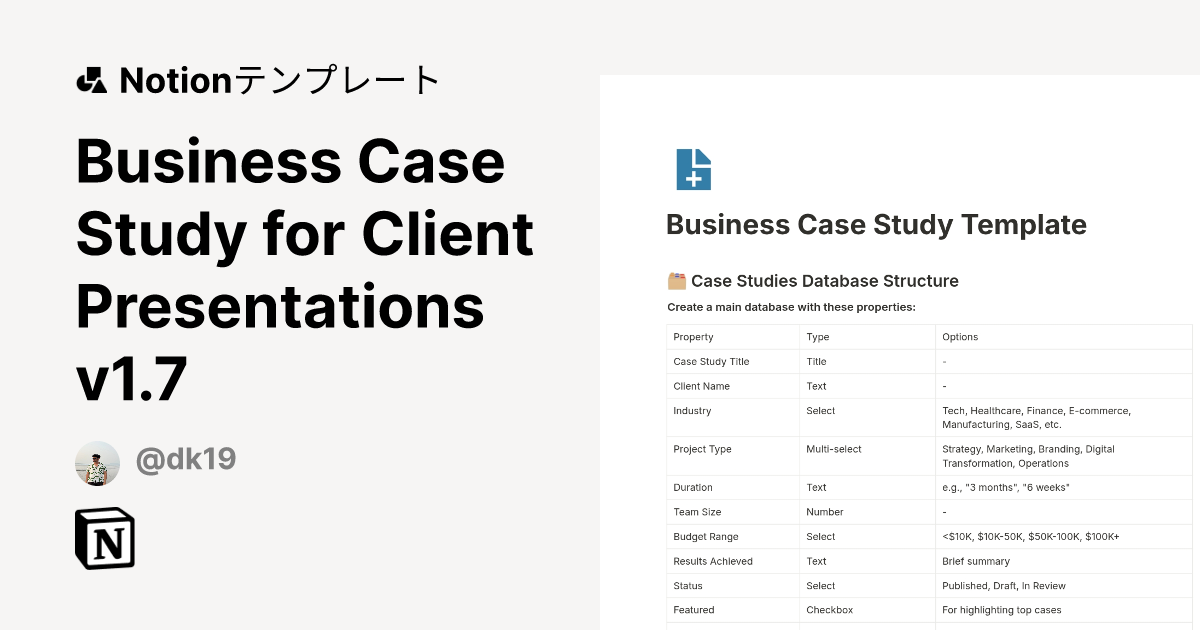
Task: Click the black Notion N logo
Action: point(104,539)
